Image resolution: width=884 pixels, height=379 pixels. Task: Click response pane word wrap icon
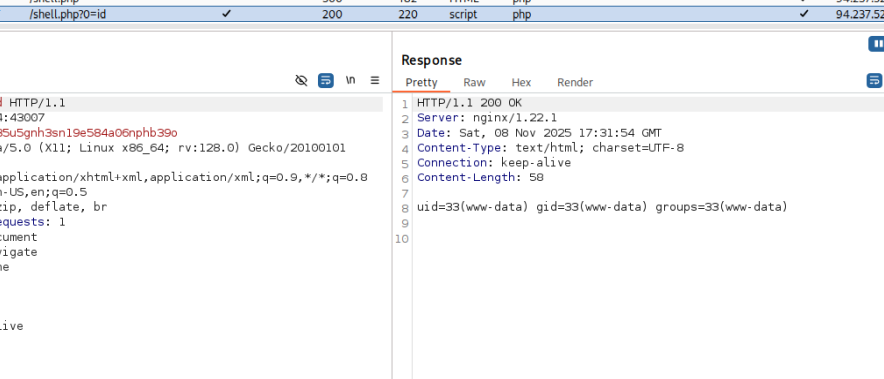874,81
